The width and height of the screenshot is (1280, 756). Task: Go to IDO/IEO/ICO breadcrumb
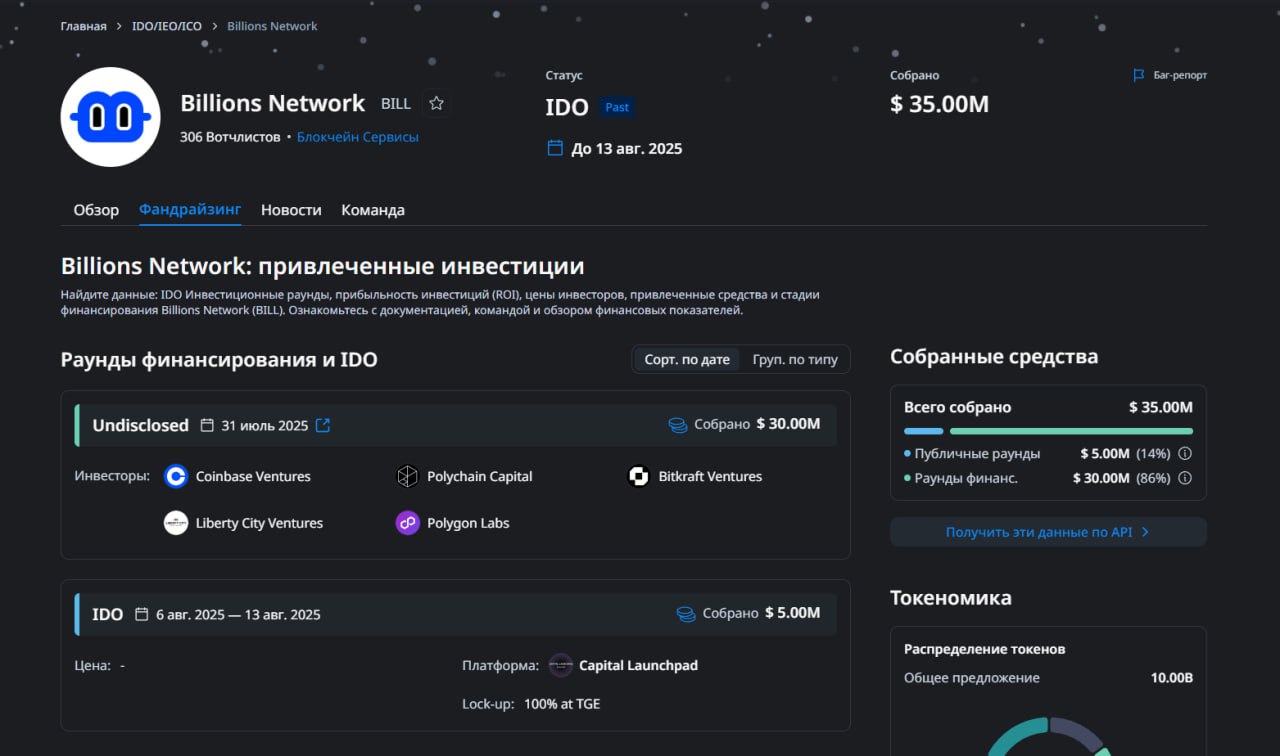166,26
